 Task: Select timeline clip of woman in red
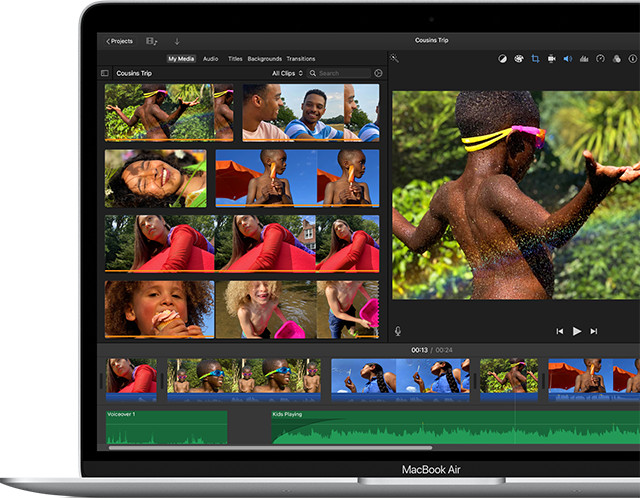pos(131,380)
